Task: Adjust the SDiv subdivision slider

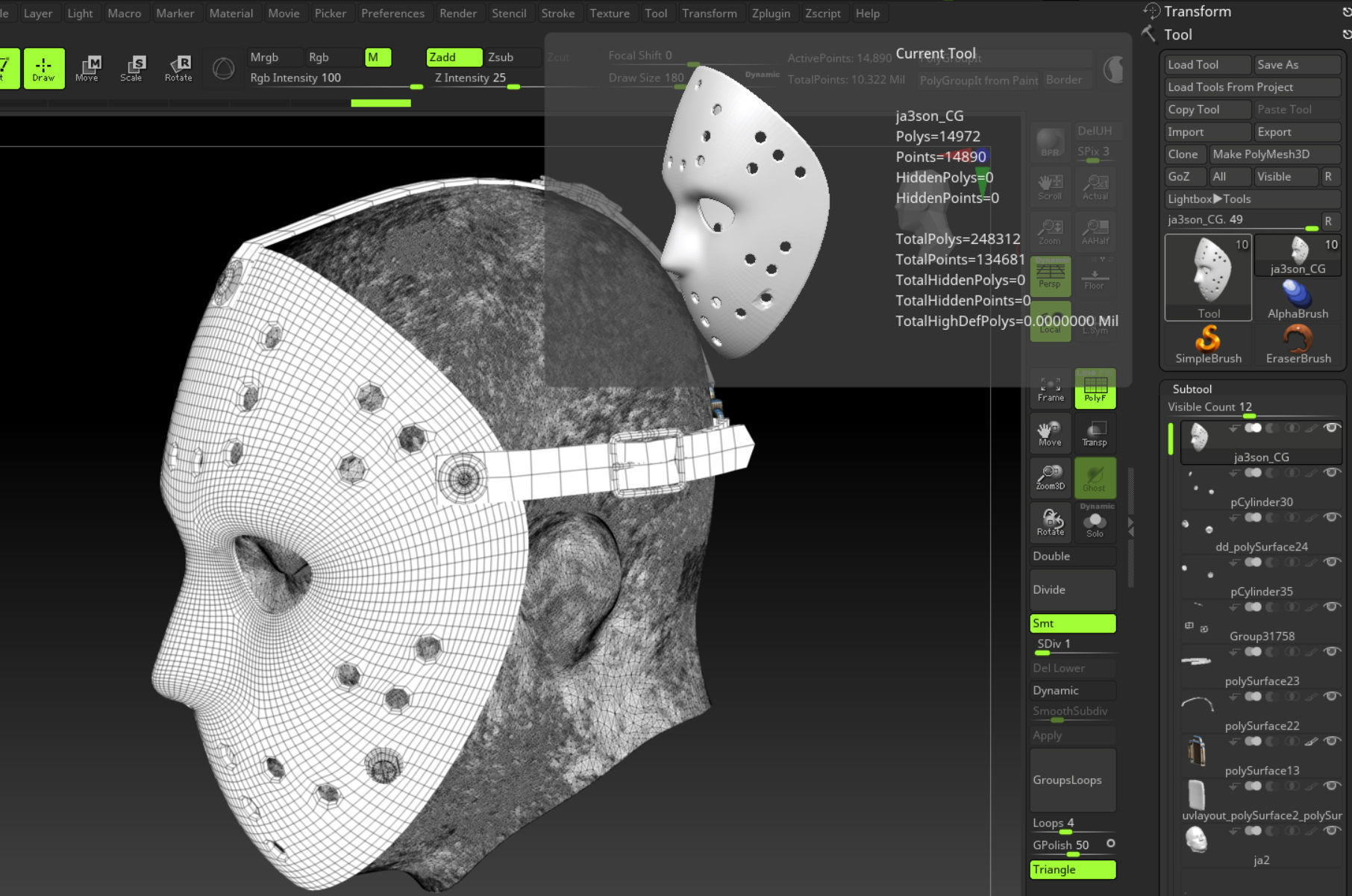Action: click(1073, 645)
